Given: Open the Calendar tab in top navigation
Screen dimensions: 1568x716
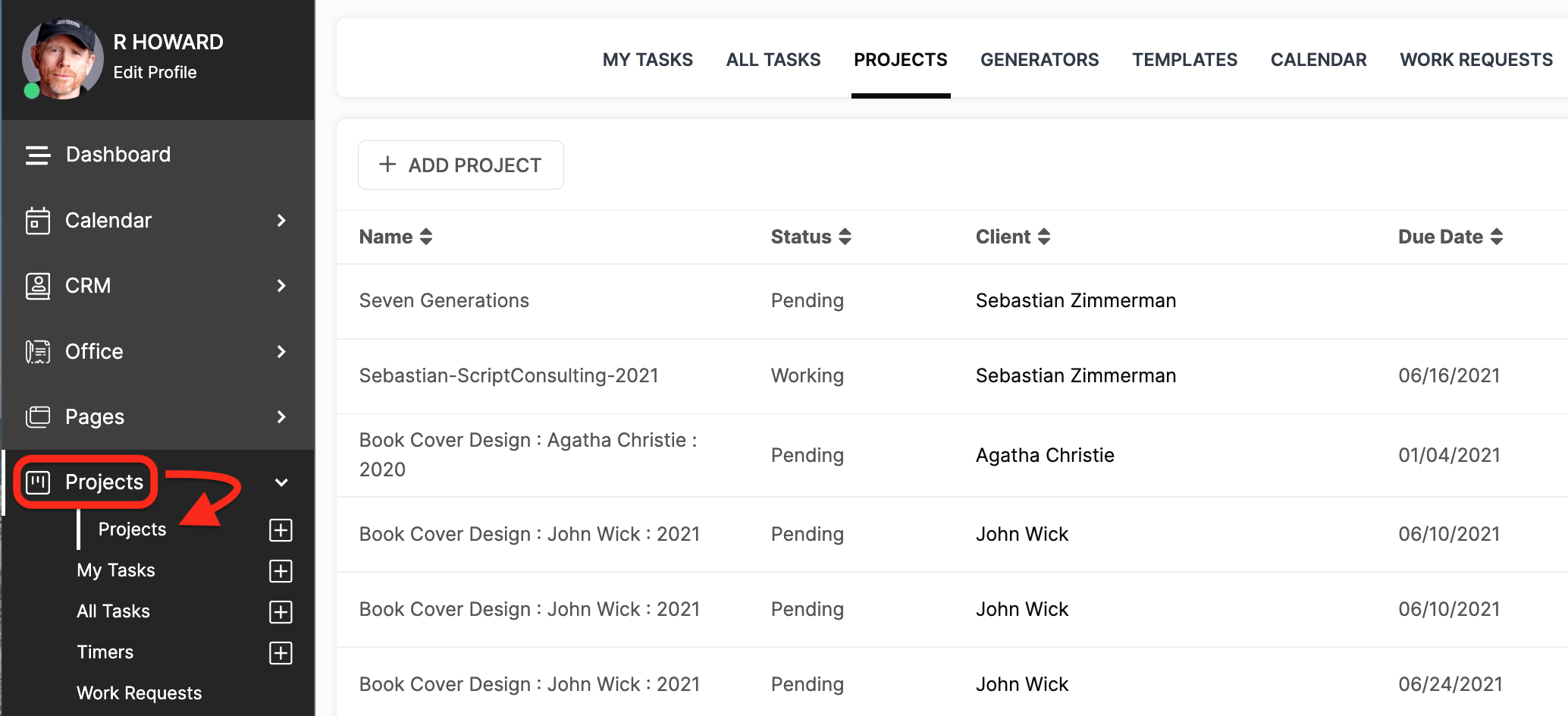Looking at the screenshot, I should pos(1319,60).
